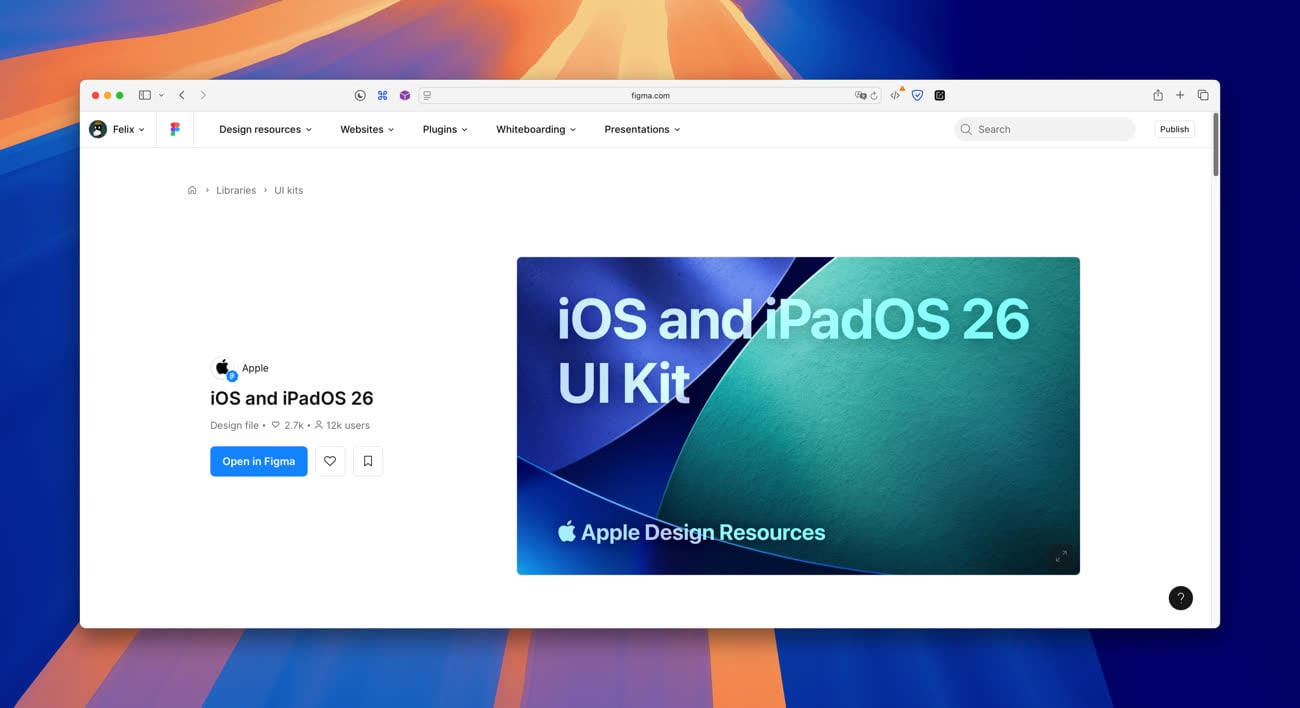Open the Libraries breadcrumb link
Viewport: 1300px width, 708px height.
(x=236, y=190)
